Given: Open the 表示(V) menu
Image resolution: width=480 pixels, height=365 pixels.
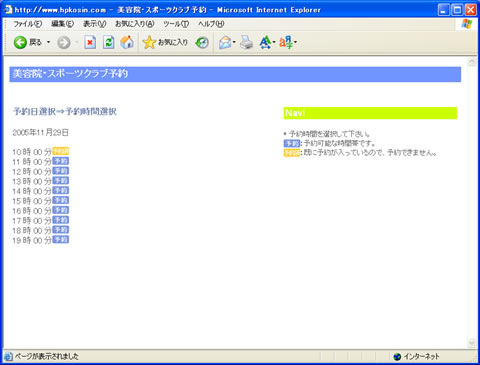Looking at the screenshot, I should pos(94,24).
